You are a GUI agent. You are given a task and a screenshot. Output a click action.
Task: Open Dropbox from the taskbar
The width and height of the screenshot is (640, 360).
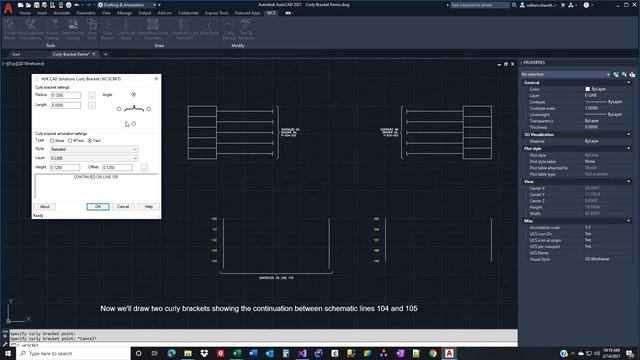[204, 353]
